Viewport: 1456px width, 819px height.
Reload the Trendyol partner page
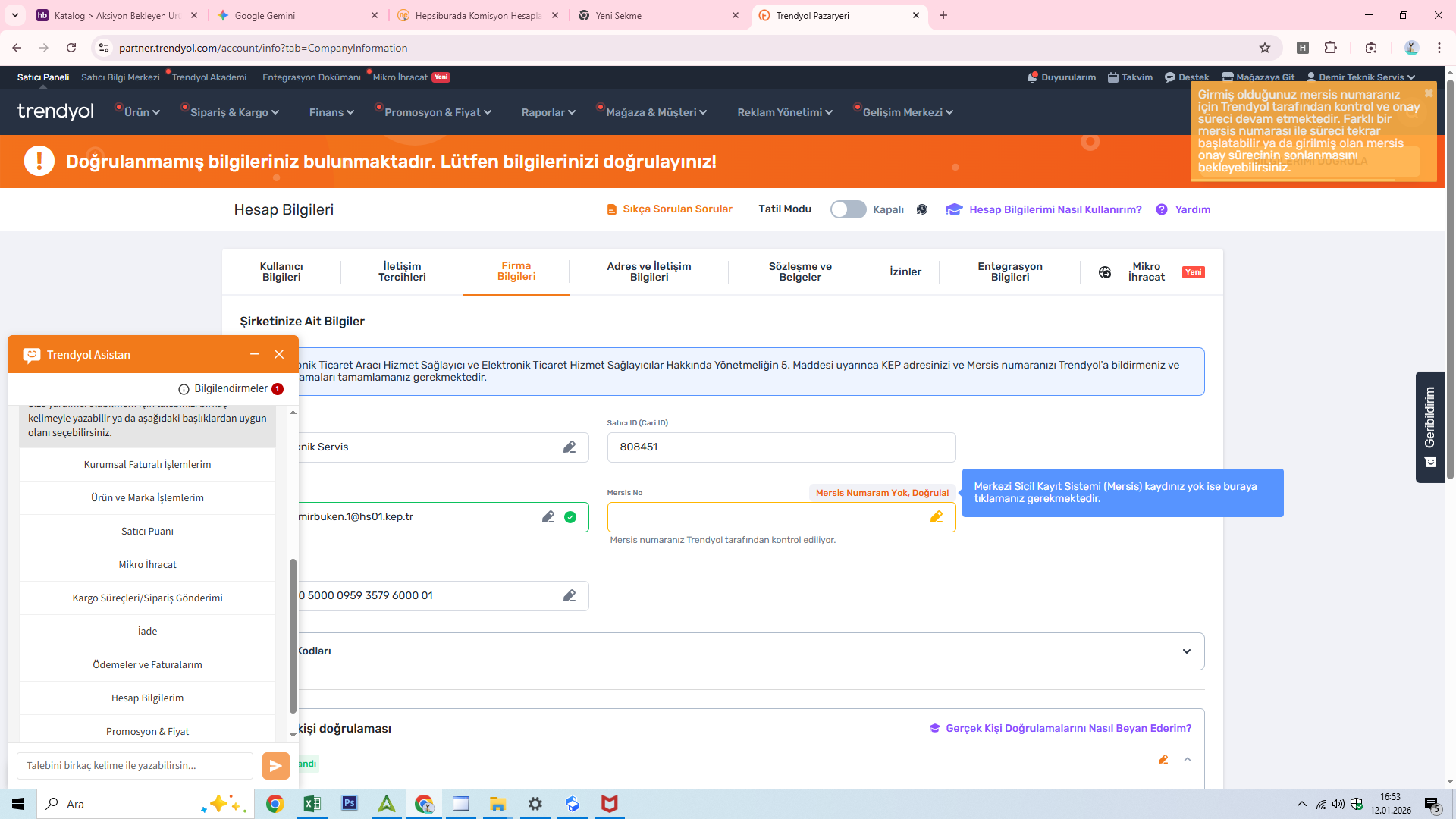71,48
